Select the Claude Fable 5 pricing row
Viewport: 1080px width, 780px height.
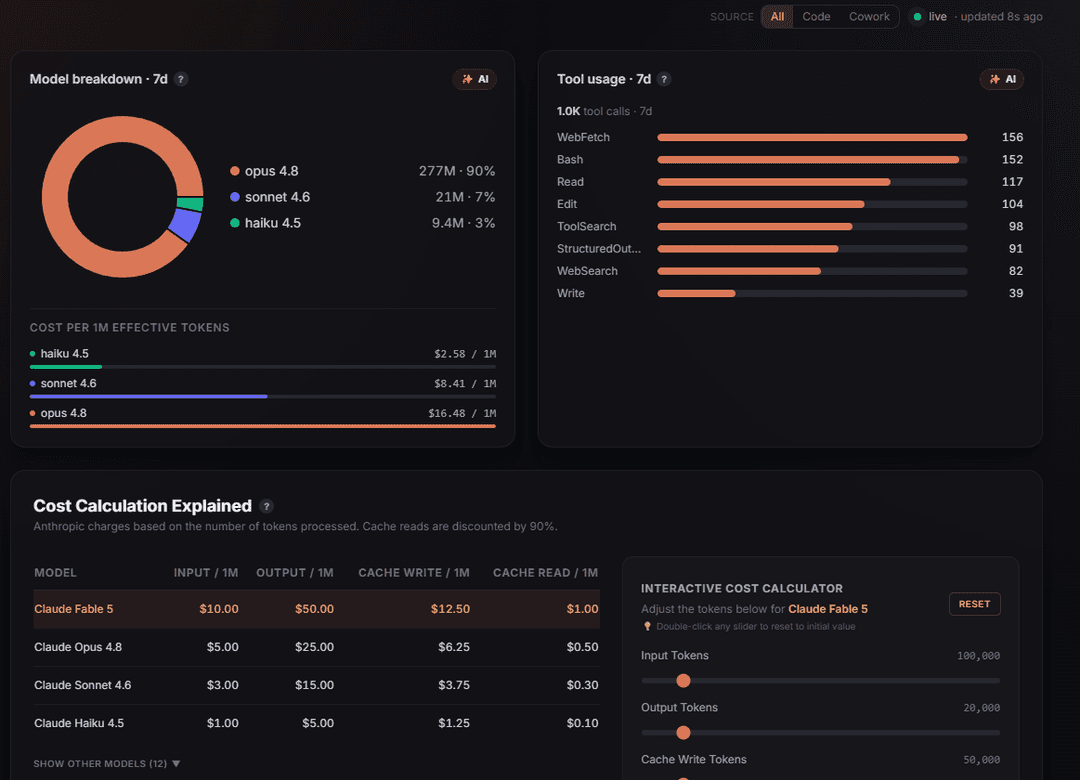pyautogui.click(x=317, y=609)
